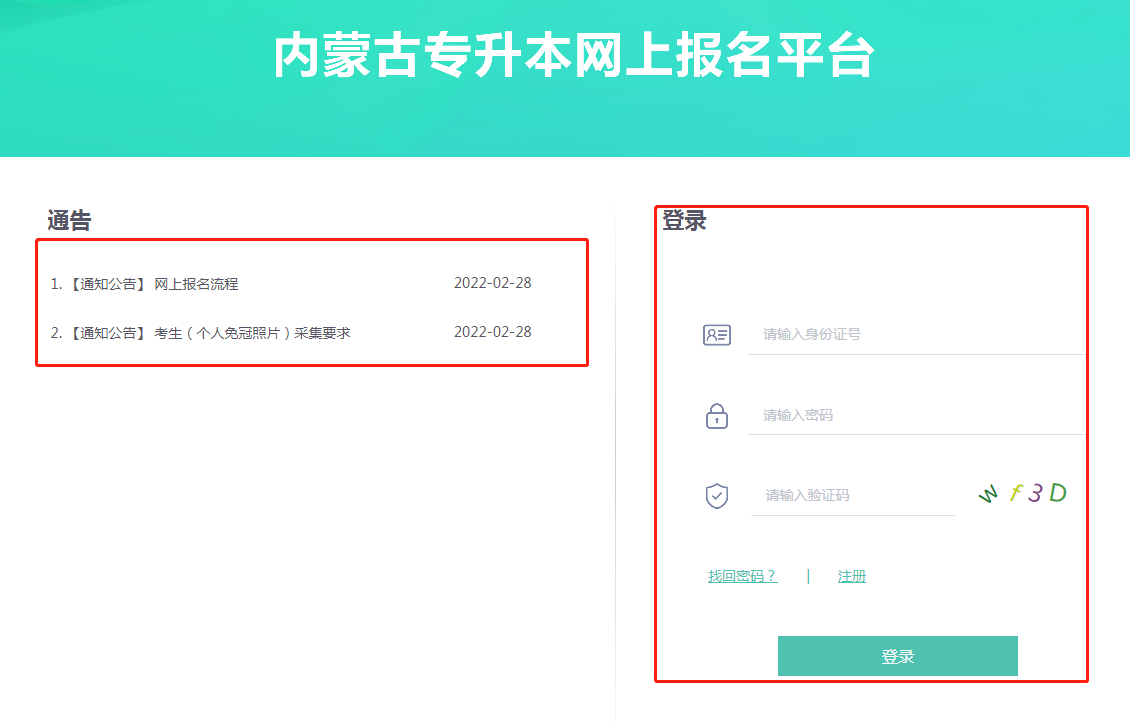Click the ID card icon beside the ID field
The width and height of the screenshot is (1130, 723).
click(x=716, y=336)
